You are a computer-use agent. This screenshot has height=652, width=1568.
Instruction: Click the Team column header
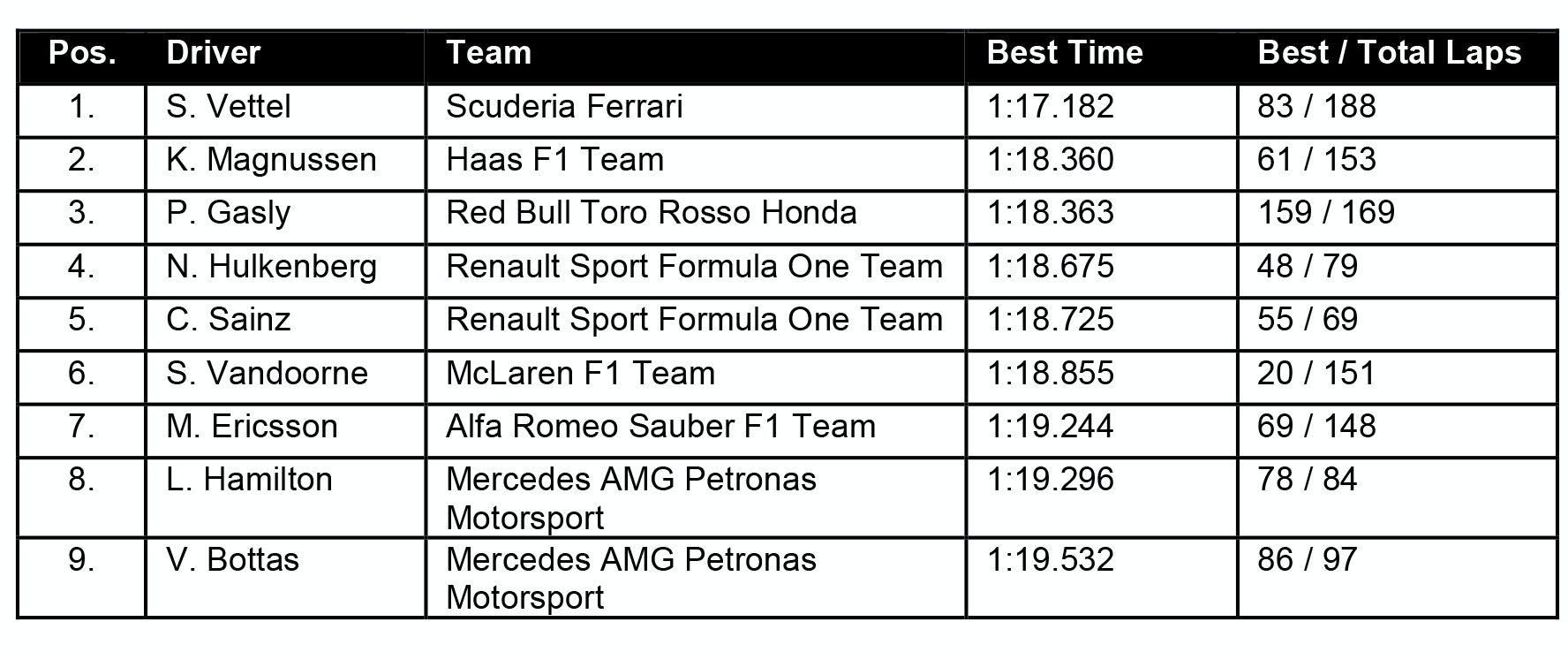pyautogui.click(x=488, y=53)
